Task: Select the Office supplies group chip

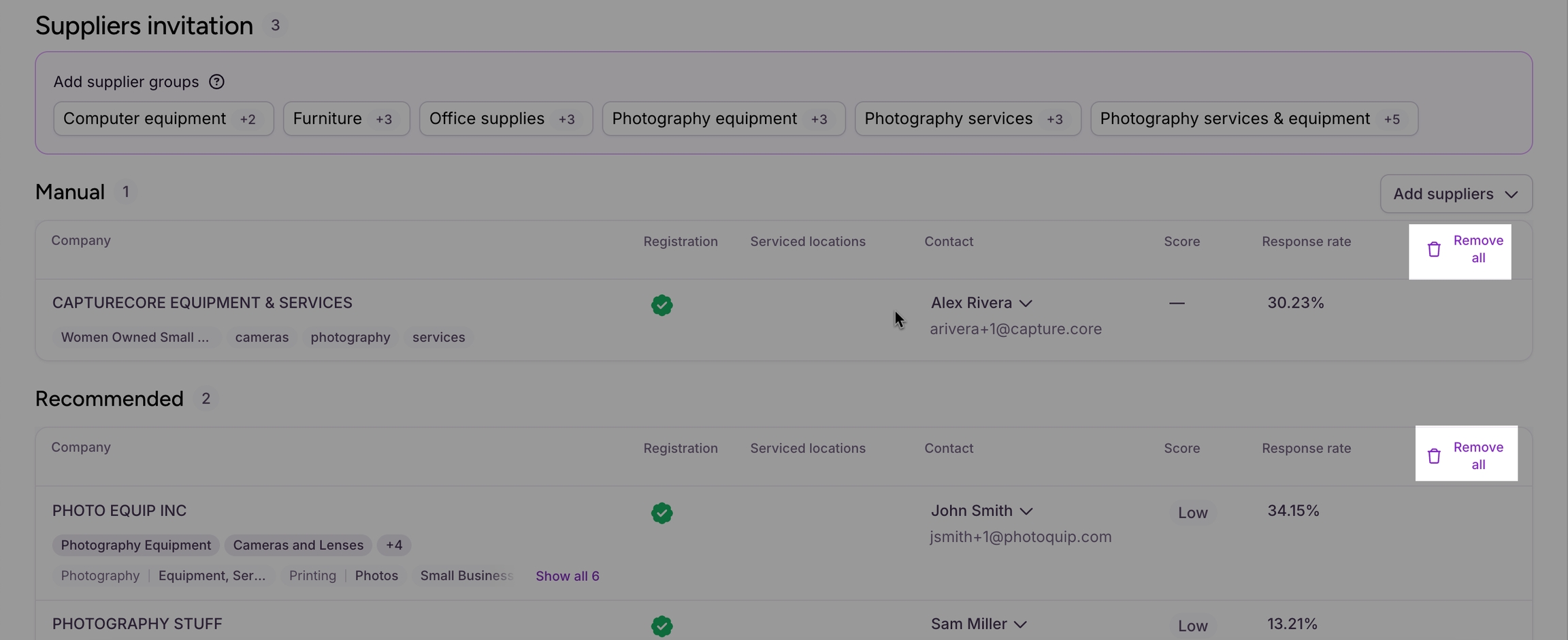Action: [x=505, y=118]
